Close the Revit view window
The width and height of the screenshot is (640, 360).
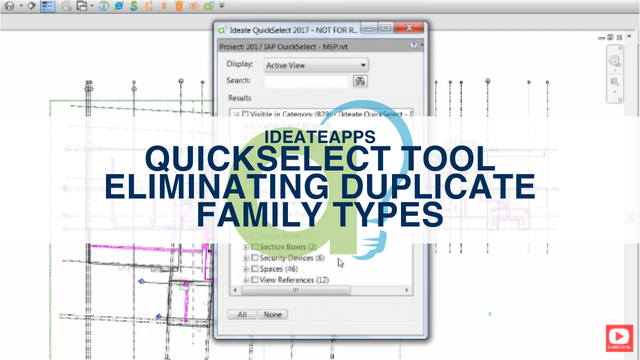point(619,38)
